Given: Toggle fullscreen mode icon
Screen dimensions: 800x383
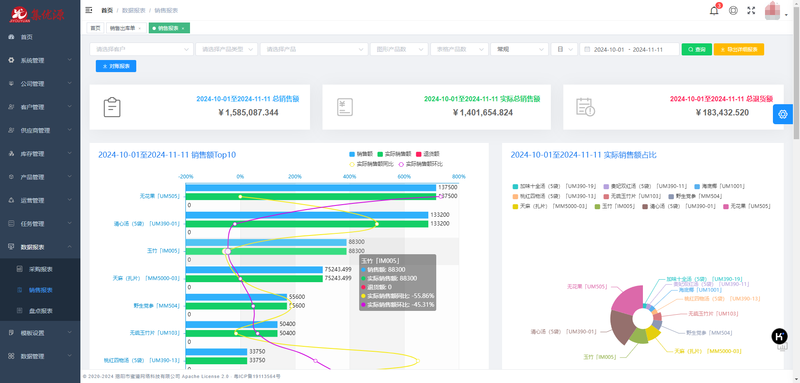Looking at the screenshot, I should click(751, 10).
